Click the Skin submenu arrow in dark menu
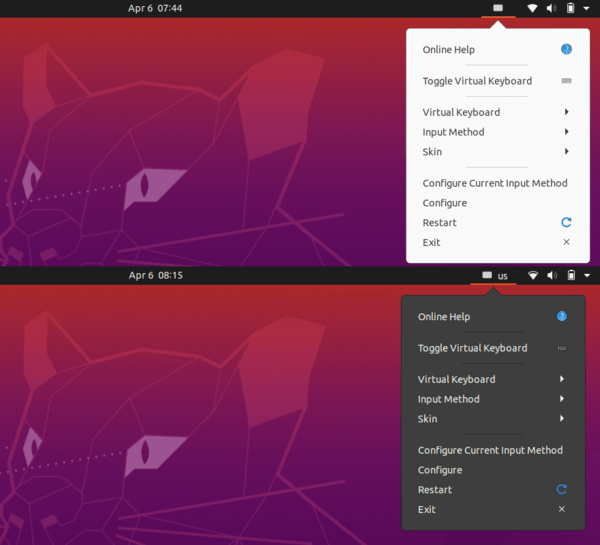This screenshot has width=600, height=545. 562,418
